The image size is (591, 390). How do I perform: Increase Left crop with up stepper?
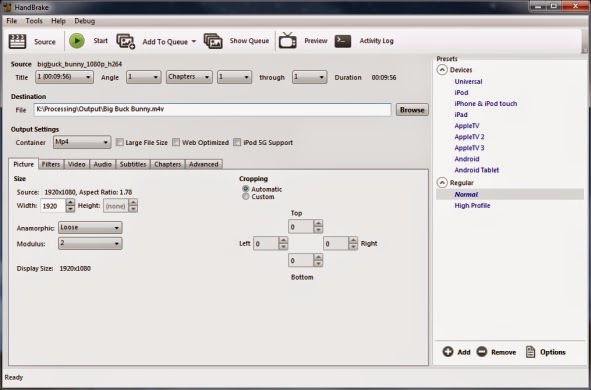283,240
